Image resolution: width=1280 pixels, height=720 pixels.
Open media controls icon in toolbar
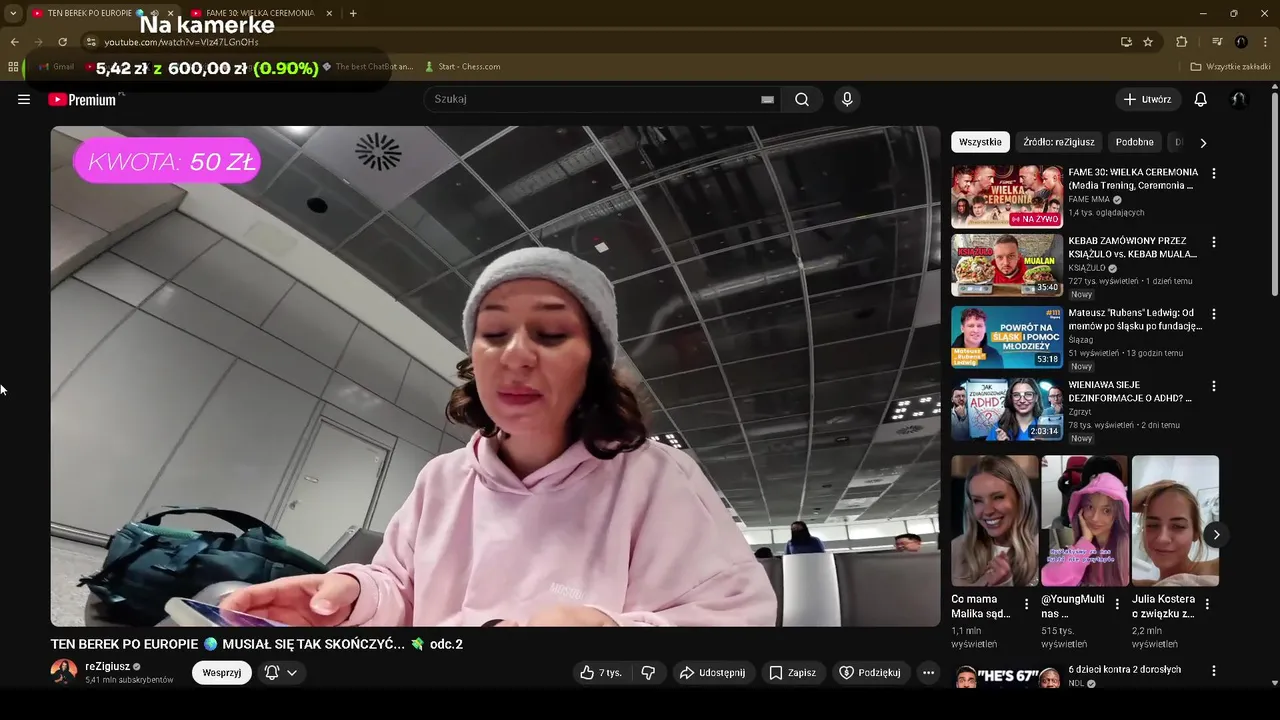(x=1217, y=42)
